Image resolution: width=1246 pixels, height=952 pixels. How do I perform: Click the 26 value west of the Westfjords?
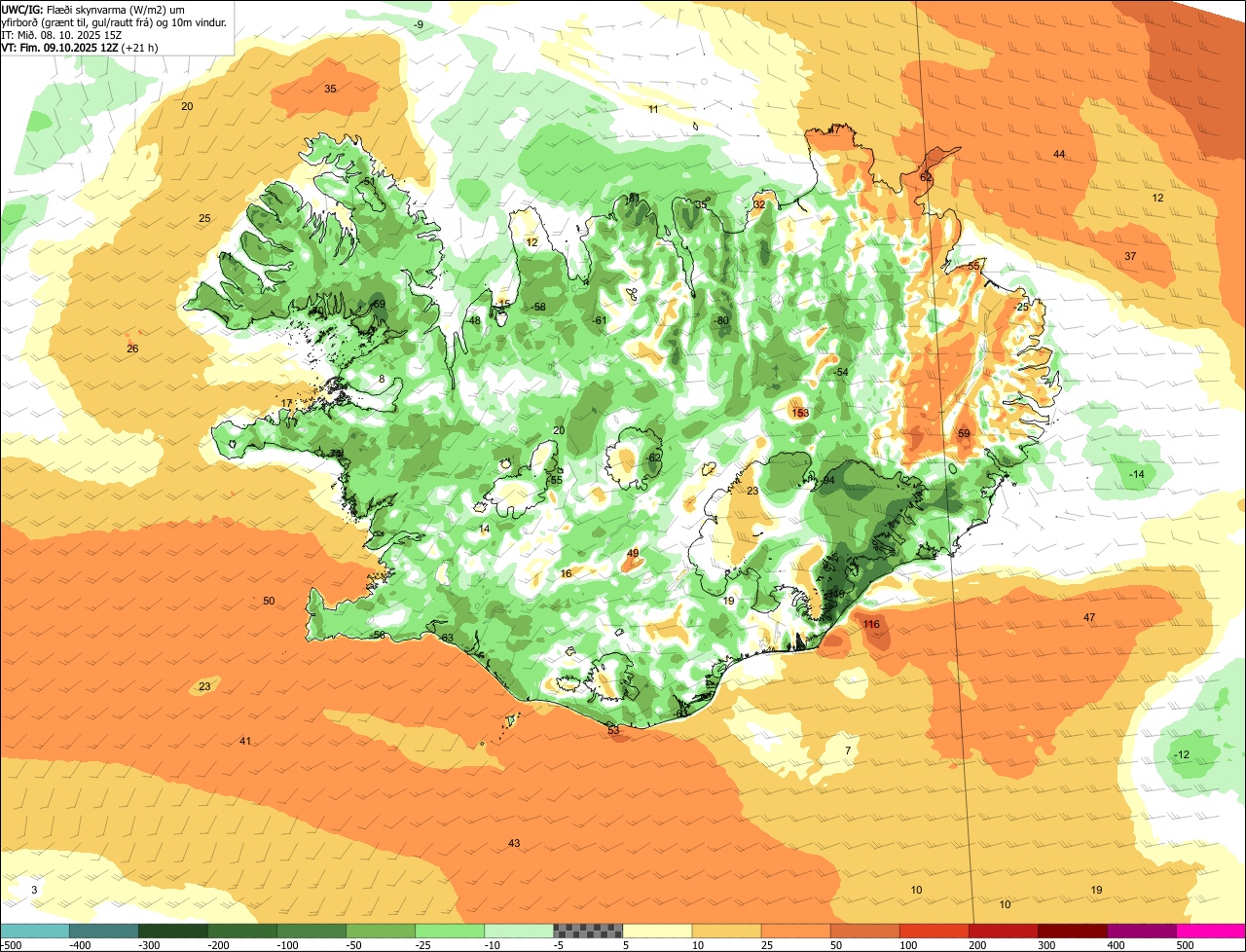click(132, 348)
